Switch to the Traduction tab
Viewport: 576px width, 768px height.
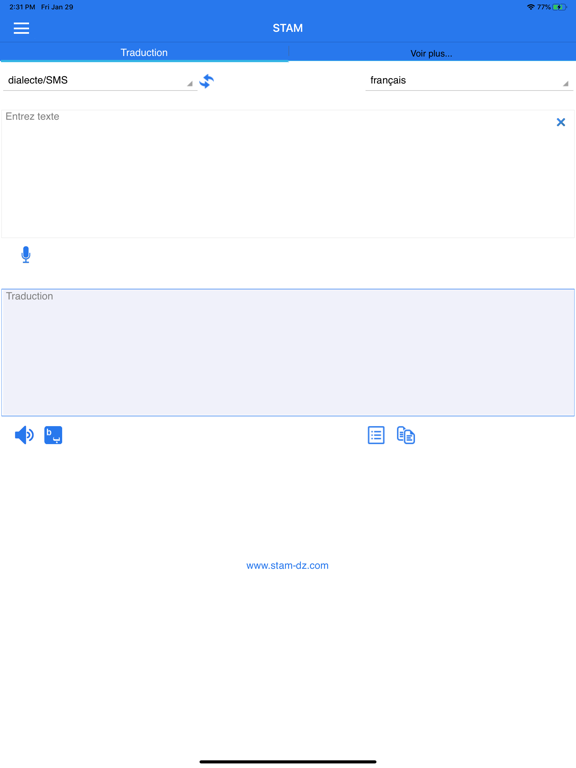[x=144, y=52]
